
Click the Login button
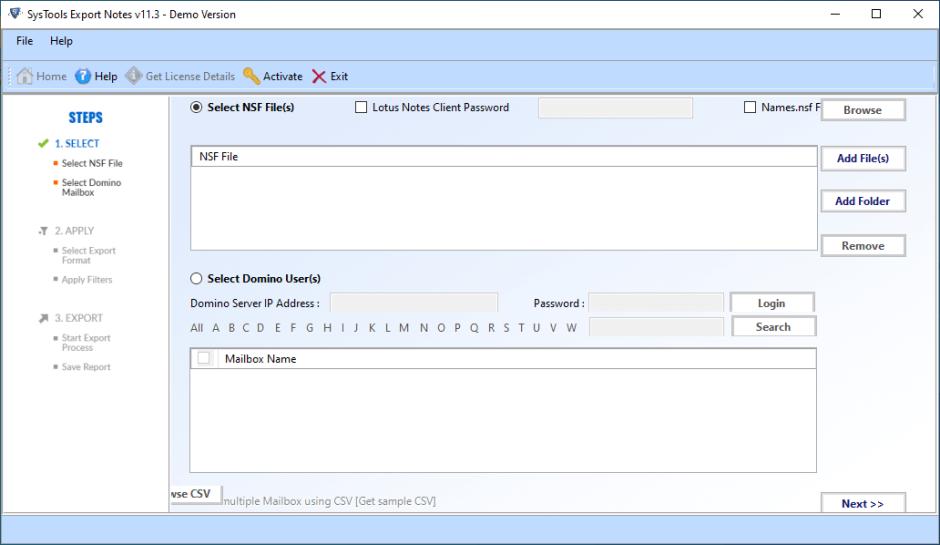772,303
